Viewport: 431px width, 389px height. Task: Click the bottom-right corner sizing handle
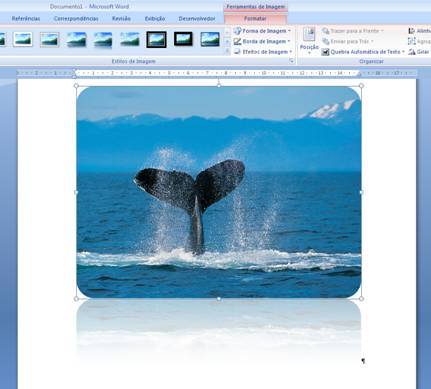point(361,299)
